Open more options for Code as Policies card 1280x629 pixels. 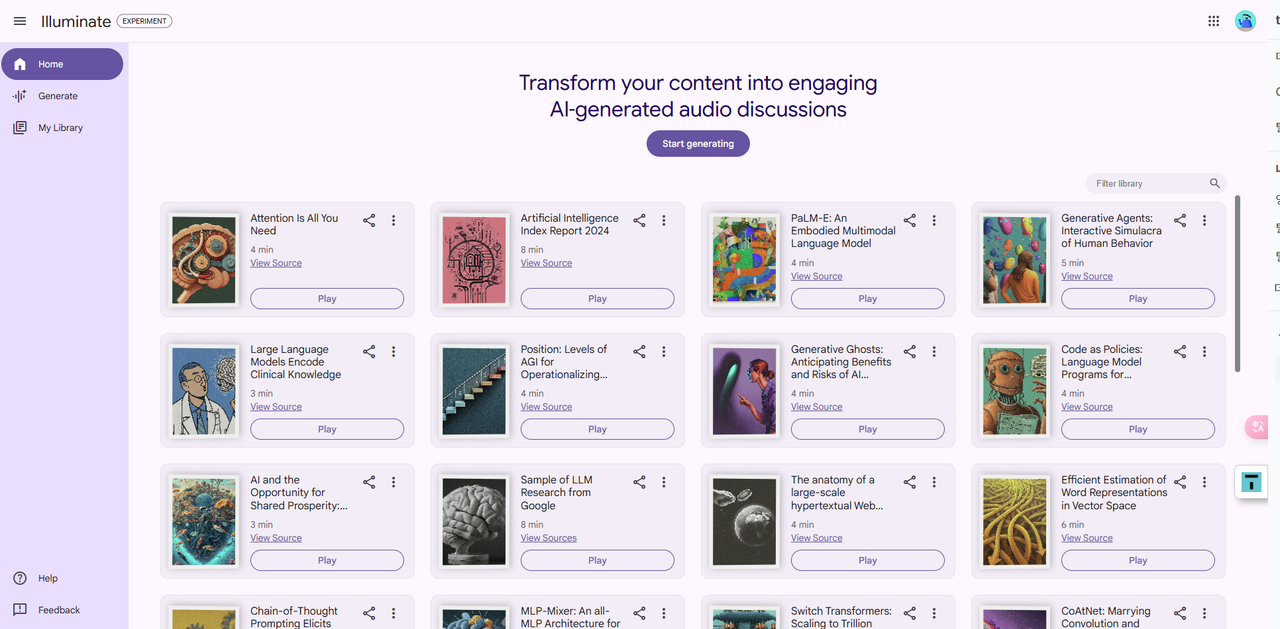click(1204, 351)
